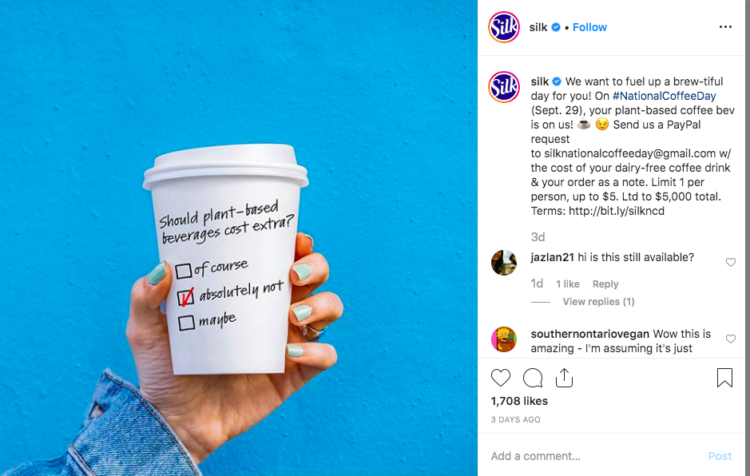
Task: Open jazlan21's profile avatar
Action: pos(504,263)
